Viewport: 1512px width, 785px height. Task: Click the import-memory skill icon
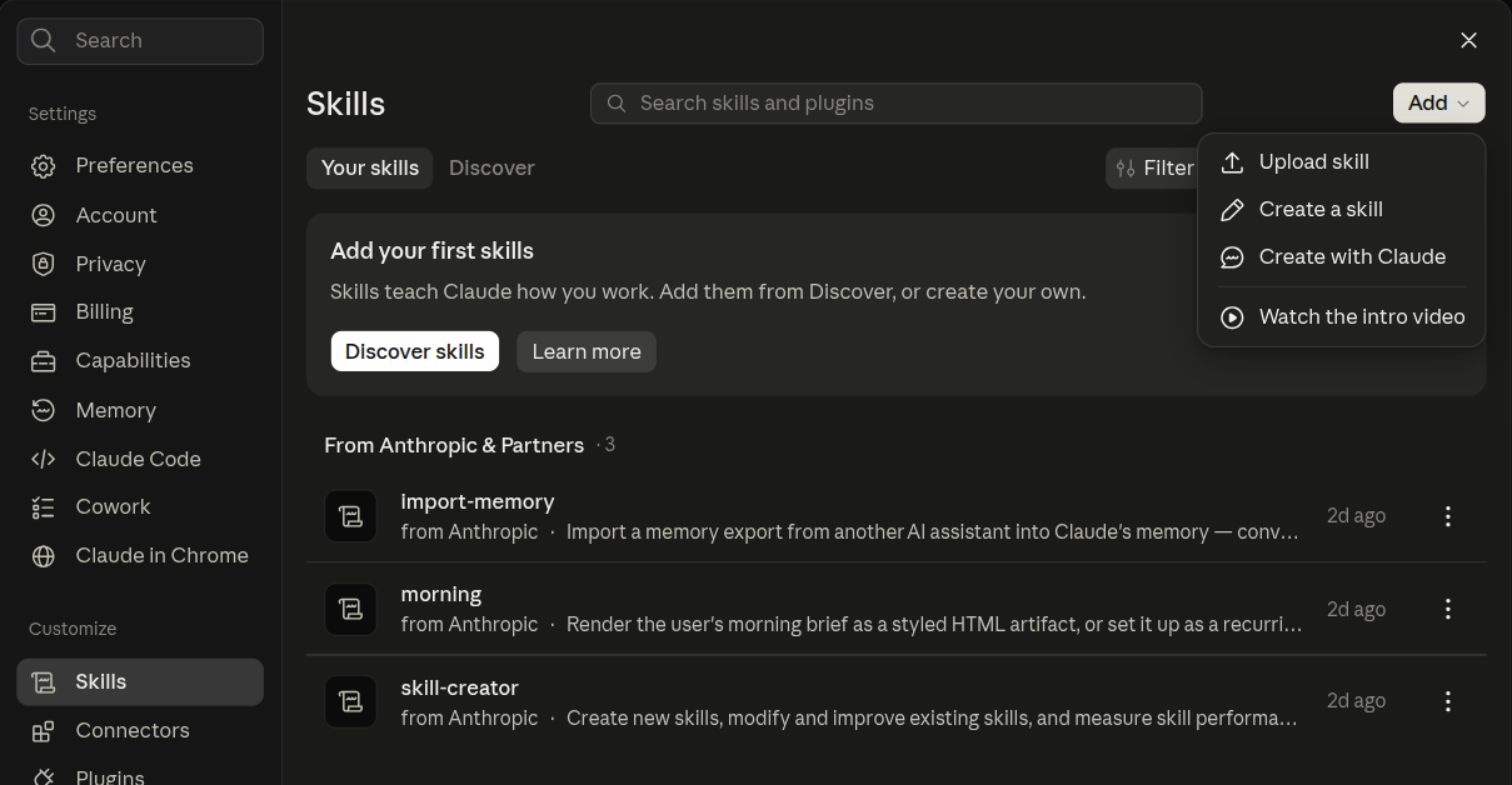(351, 516)
